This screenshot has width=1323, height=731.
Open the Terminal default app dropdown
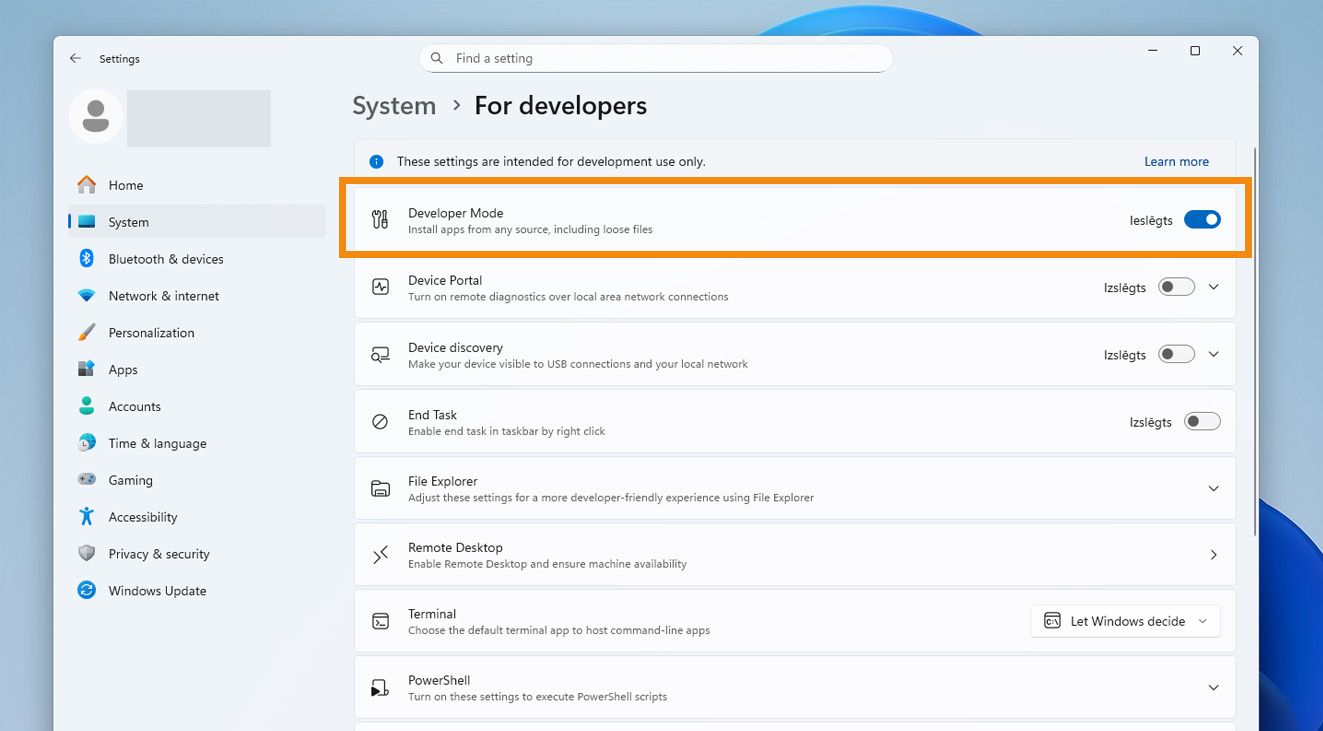pyautogui.click(x=1125, y=621)
